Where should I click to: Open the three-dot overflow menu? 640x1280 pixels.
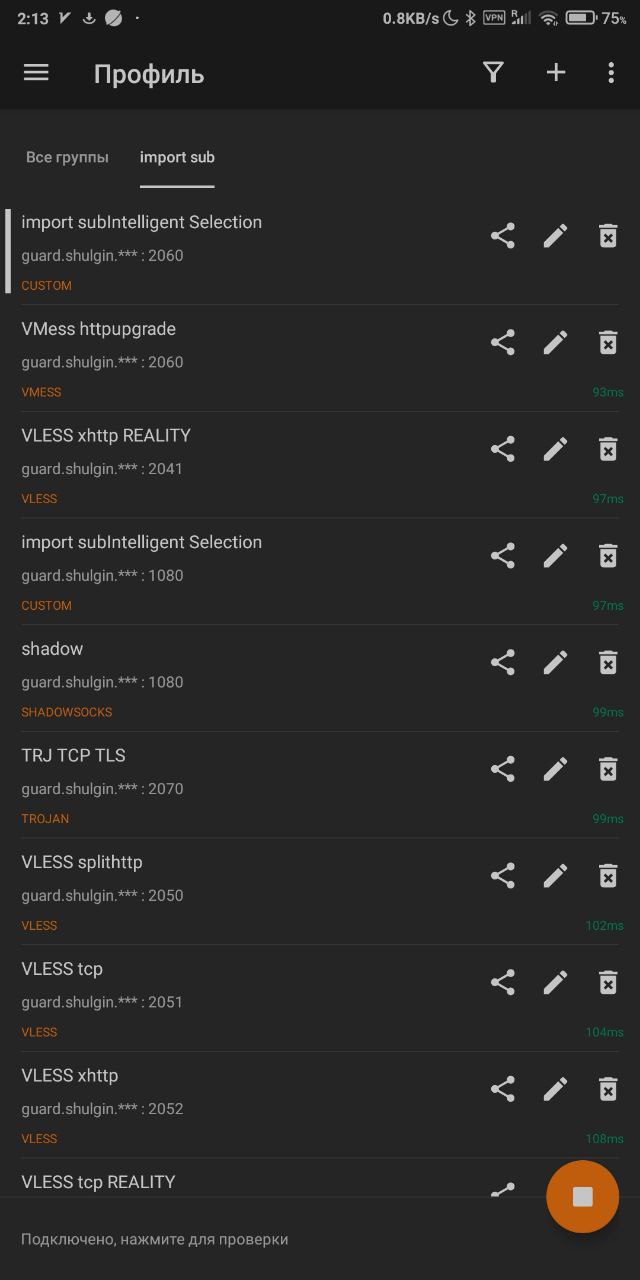click(x=611, y=73)
